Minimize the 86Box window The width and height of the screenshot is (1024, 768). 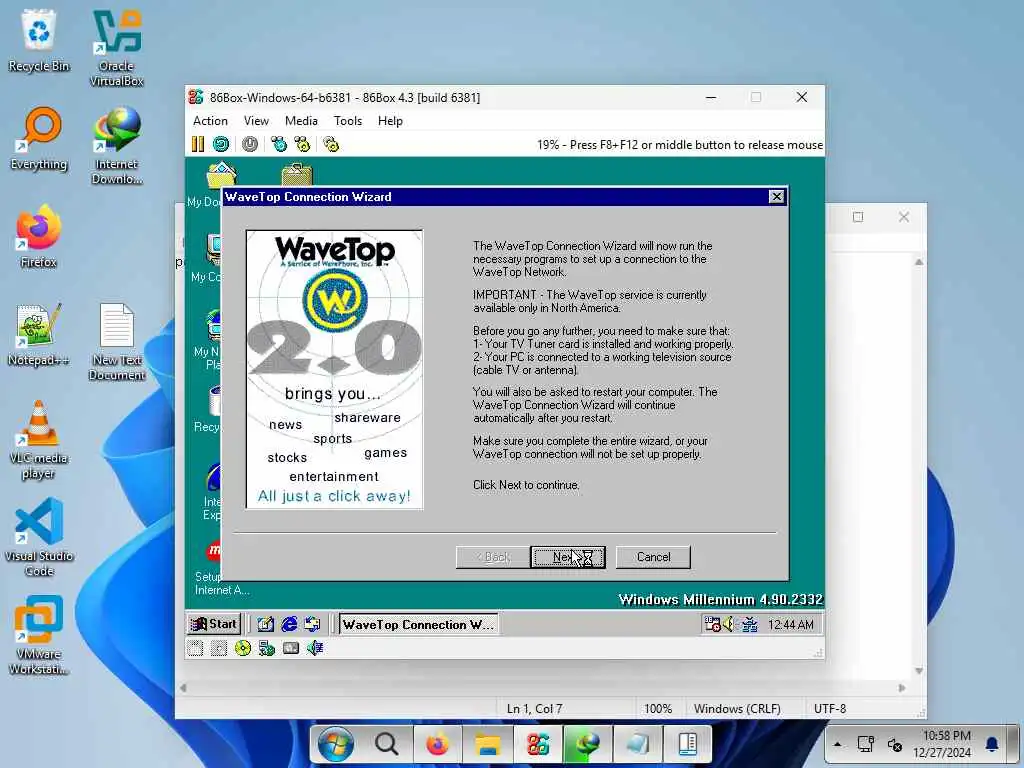(711, 97)
